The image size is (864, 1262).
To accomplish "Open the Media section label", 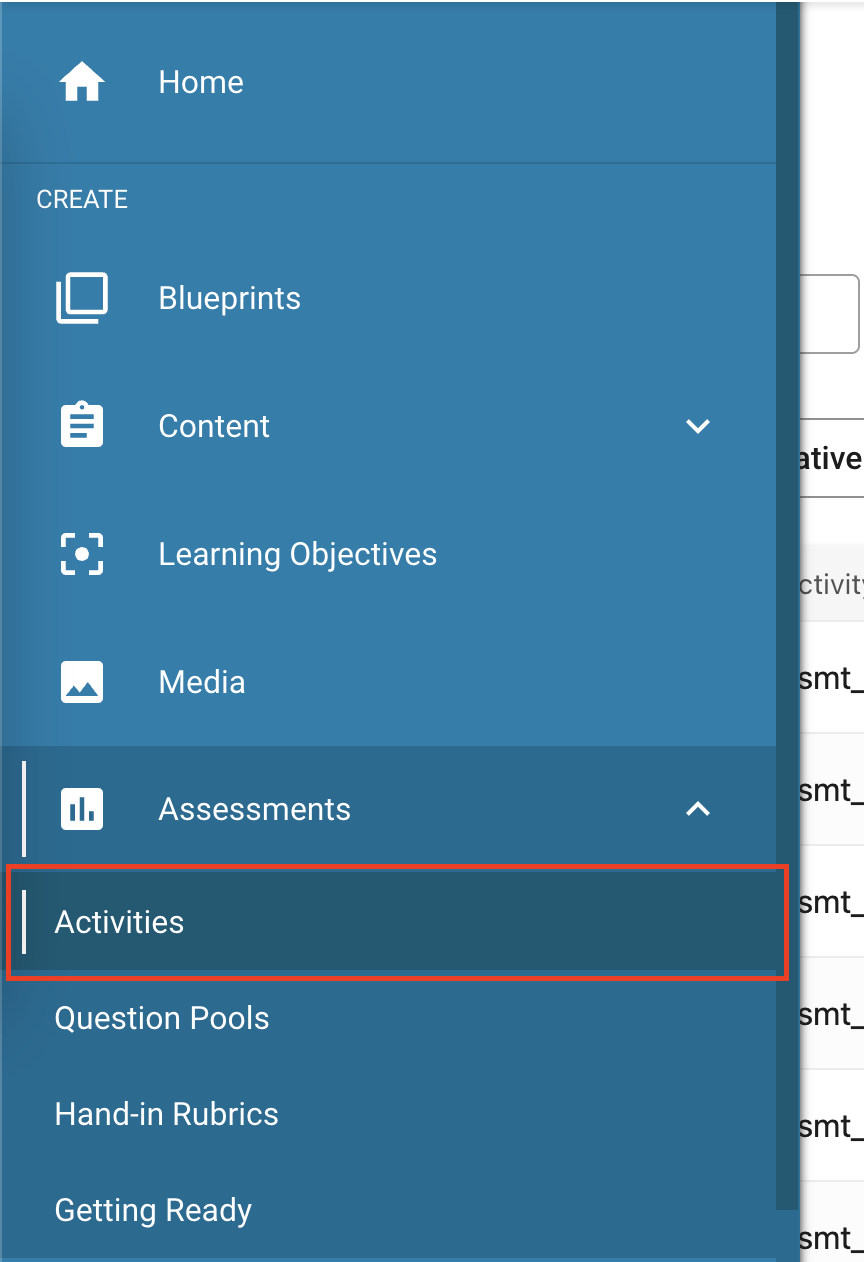I will (x=202, y=682).
